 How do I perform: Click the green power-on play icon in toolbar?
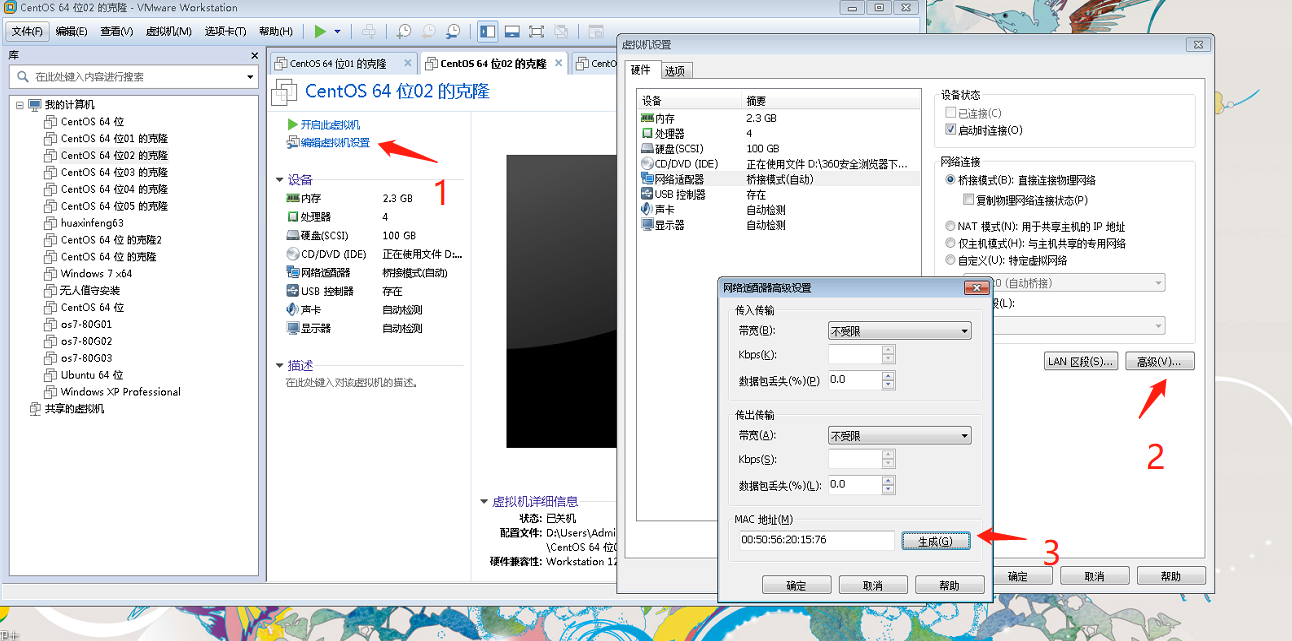pyautogui.click(x=320, y=31)
